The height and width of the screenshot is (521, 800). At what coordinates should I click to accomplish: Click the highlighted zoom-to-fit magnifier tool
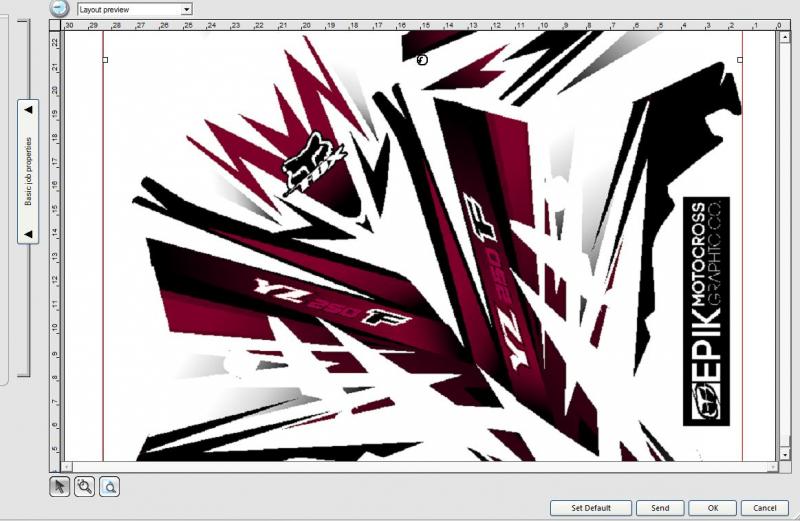click(109, 486)
